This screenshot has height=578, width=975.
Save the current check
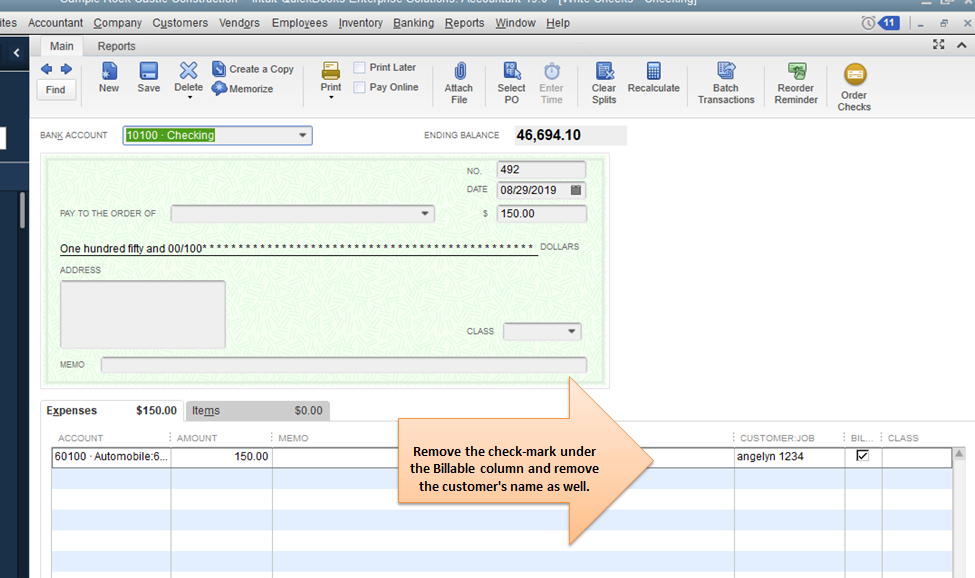tap(149, 78)
